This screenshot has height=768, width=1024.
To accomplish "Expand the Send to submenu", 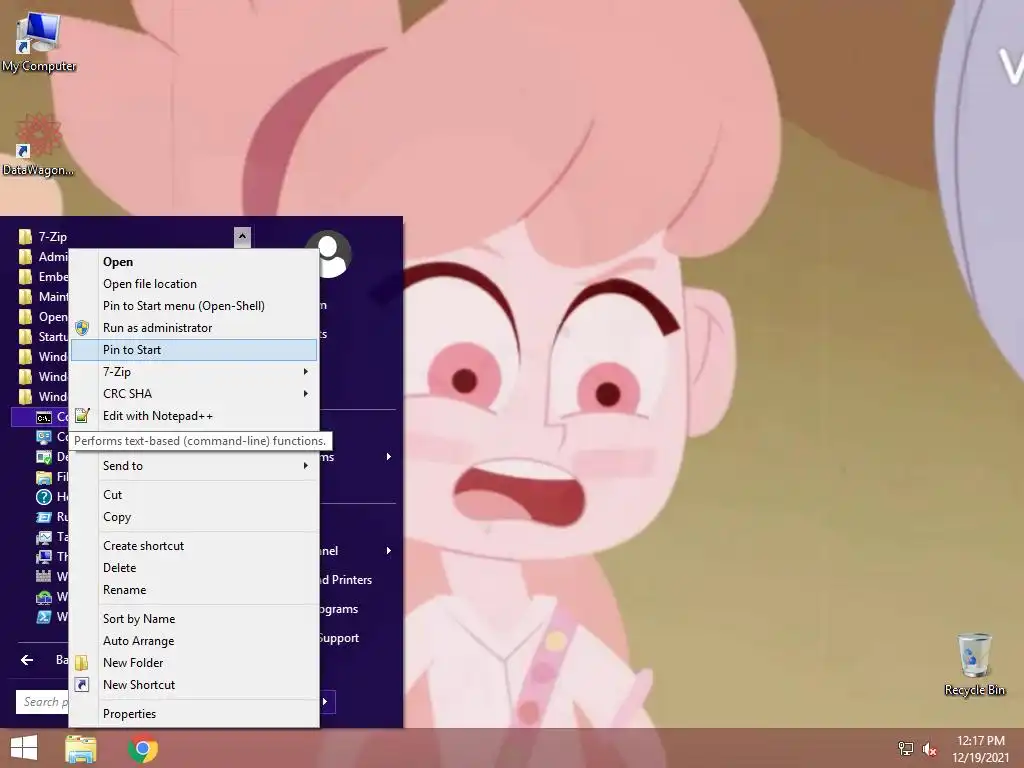I will point(193,466).
